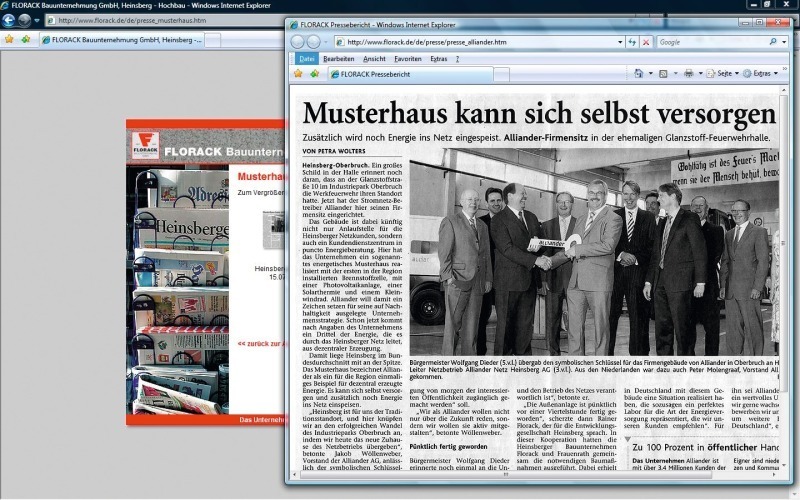This screenshot has height=500, width=800.
Task: Open recent pages dropdown beside forward button
Action: tap(326, 42)
